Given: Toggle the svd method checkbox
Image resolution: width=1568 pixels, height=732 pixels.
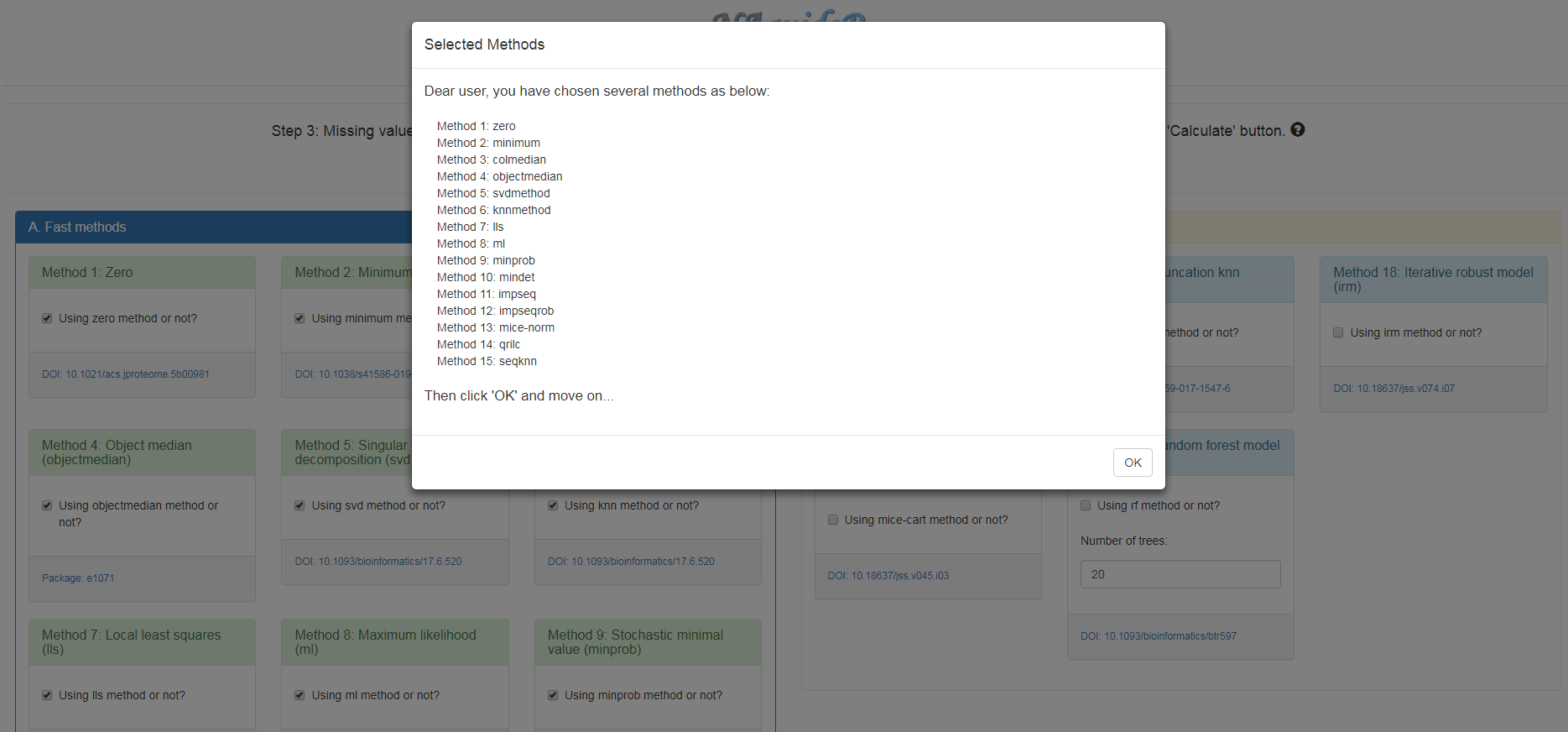Looking at the screenshot, I should [300, 505].
